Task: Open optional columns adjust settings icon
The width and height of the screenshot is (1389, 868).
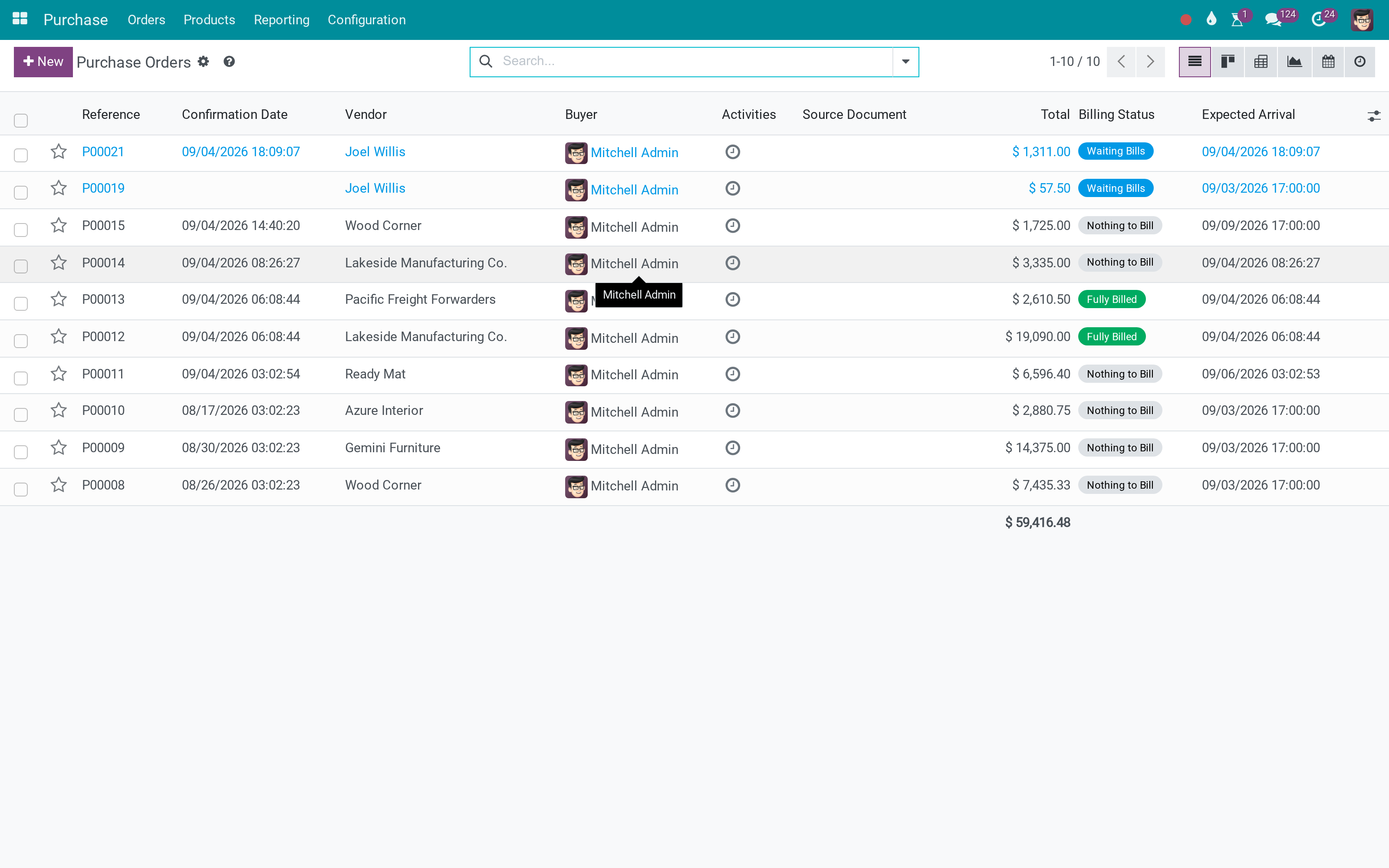Action: point(1373,116)
